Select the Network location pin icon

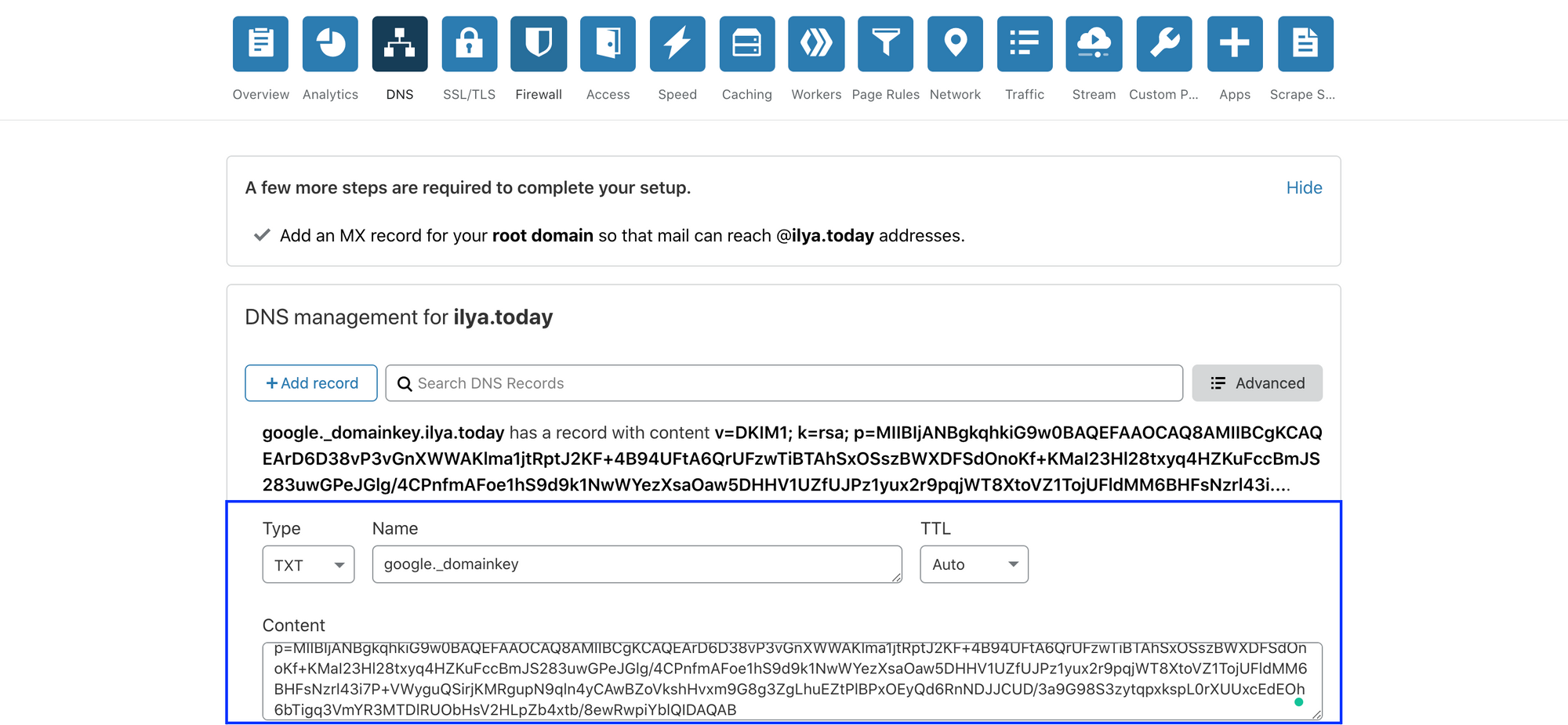pyautogui.click(x=955, y=44)
